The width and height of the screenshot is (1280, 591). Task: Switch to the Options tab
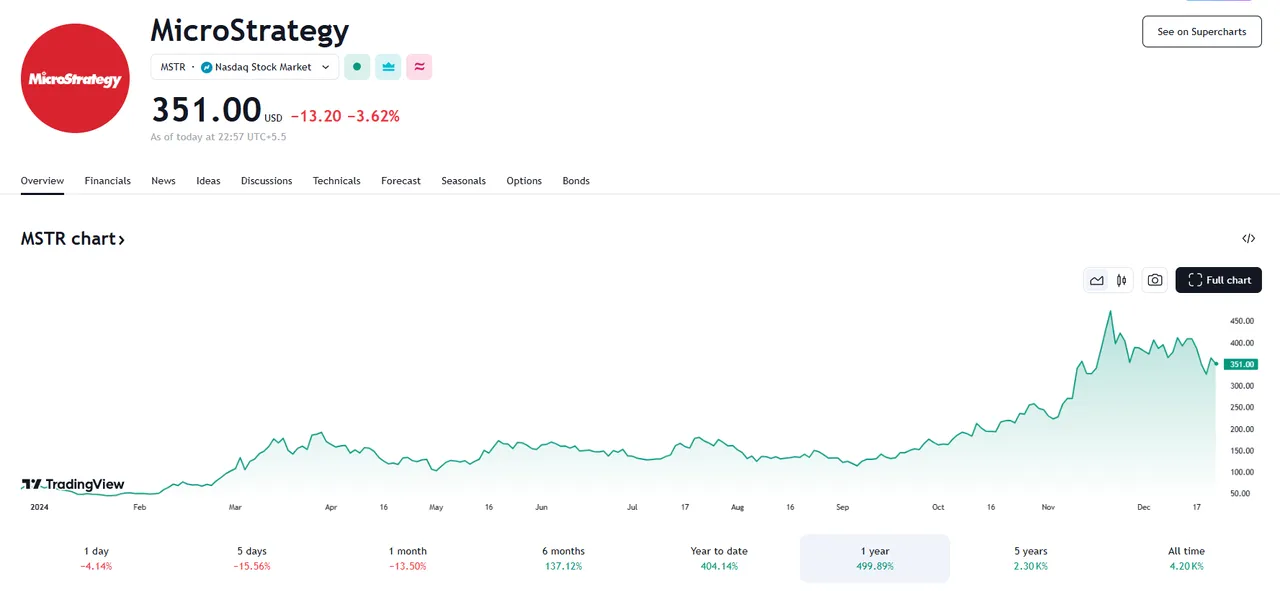pyautogui.click(x=524, y=181)
